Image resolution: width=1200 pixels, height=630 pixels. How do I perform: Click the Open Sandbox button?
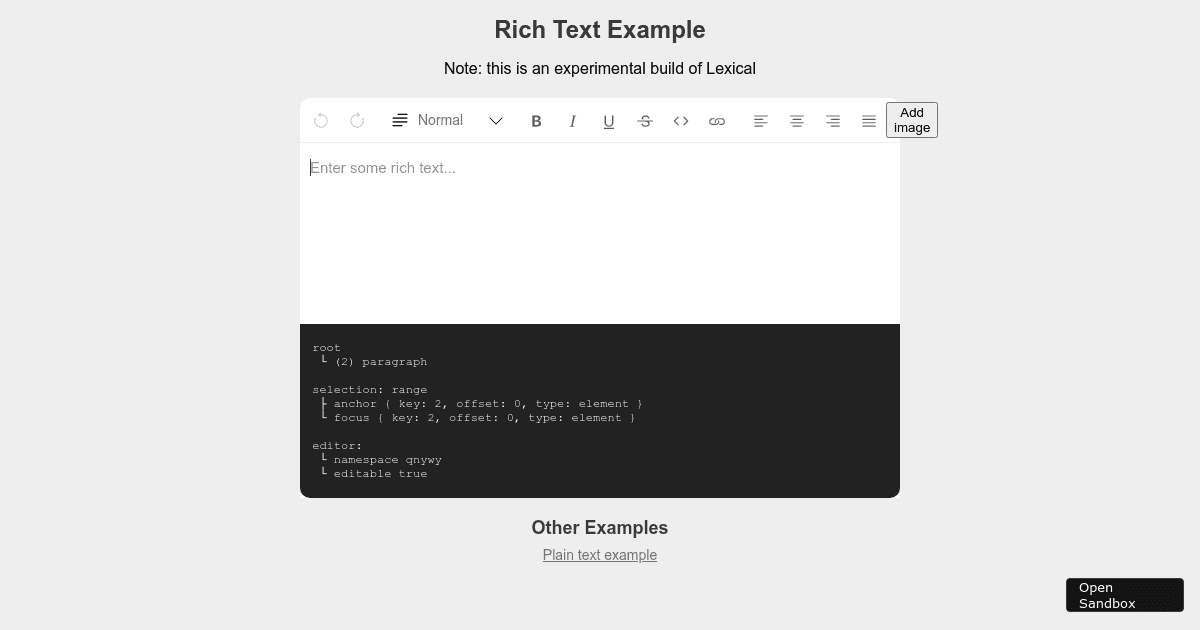[1124, 595]
